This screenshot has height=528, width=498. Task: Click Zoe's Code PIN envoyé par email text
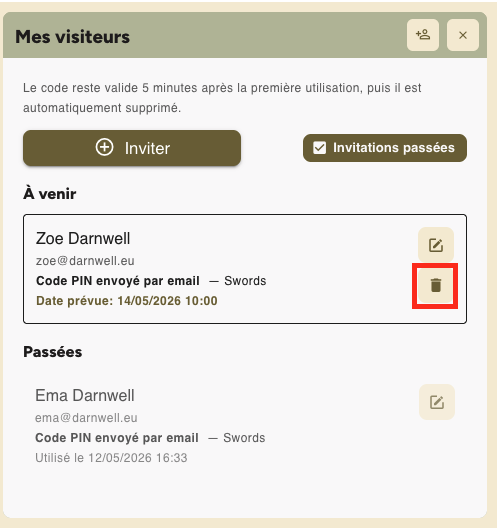[118, 280]
